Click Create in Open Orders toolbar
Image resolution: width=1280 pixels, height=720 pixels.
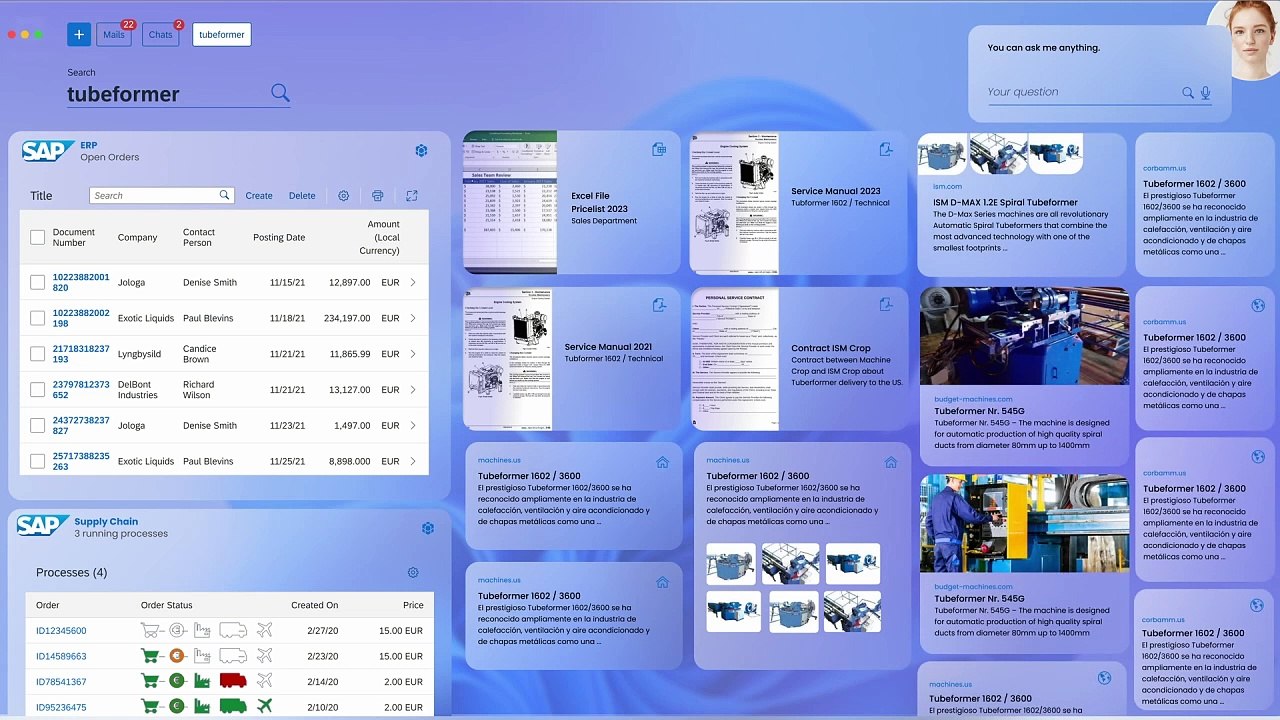(259, 196)
